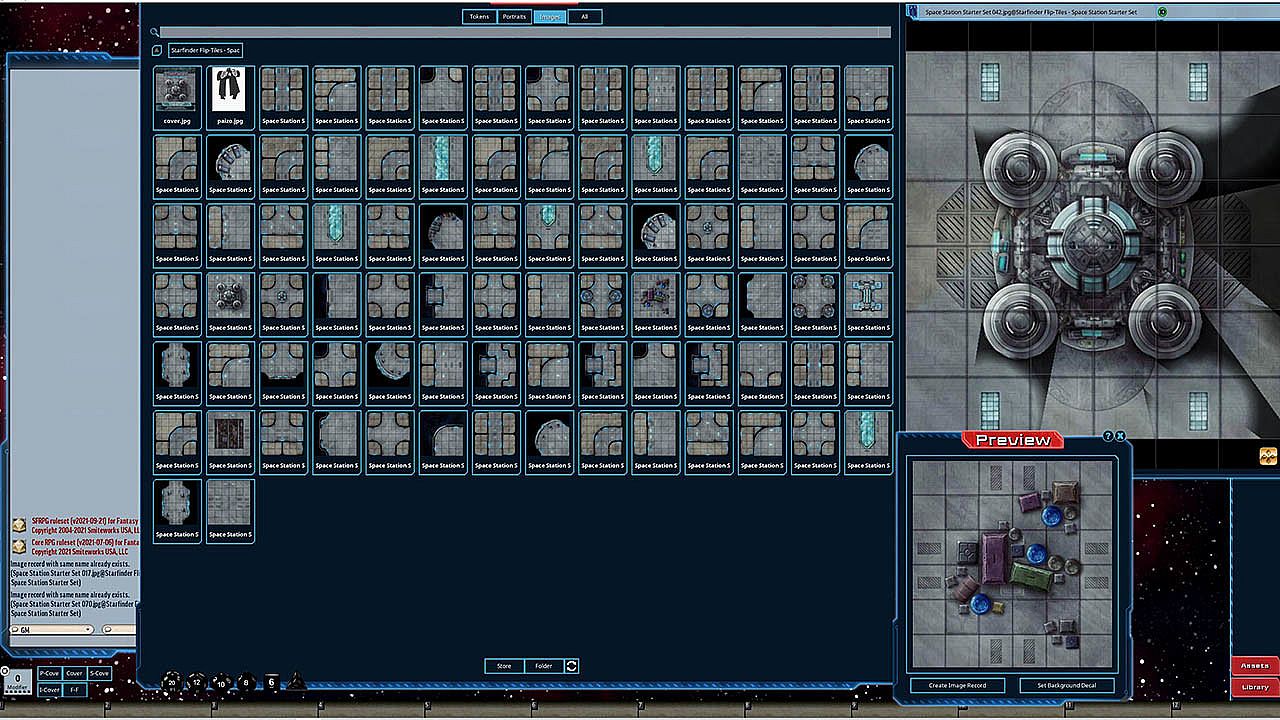Click the SFRPG ruleset icon in chat
Viewport: 1280px width, 720px height.
point(19,525)
